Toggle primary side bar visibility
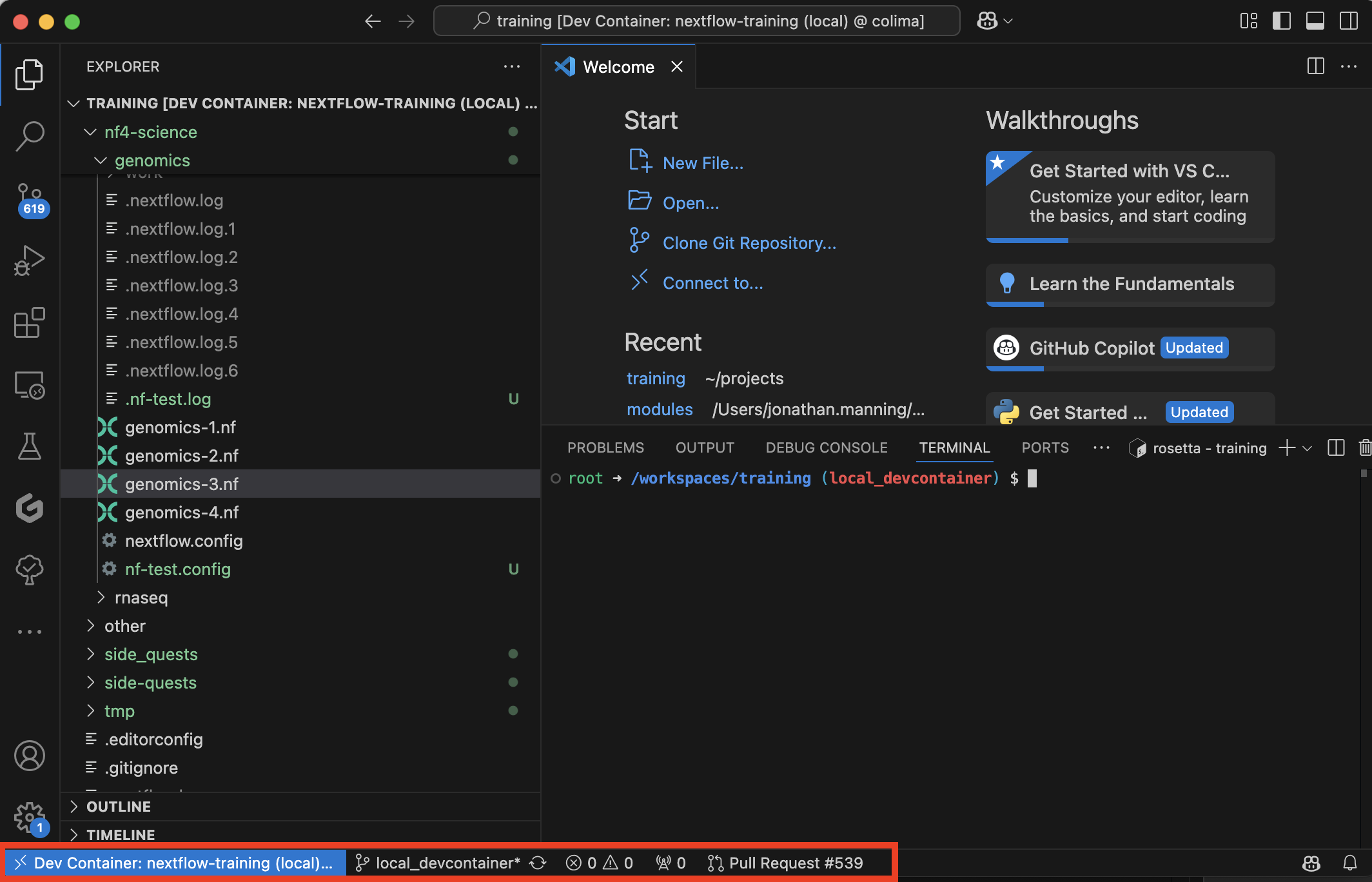 click(x=1282, y=21)
